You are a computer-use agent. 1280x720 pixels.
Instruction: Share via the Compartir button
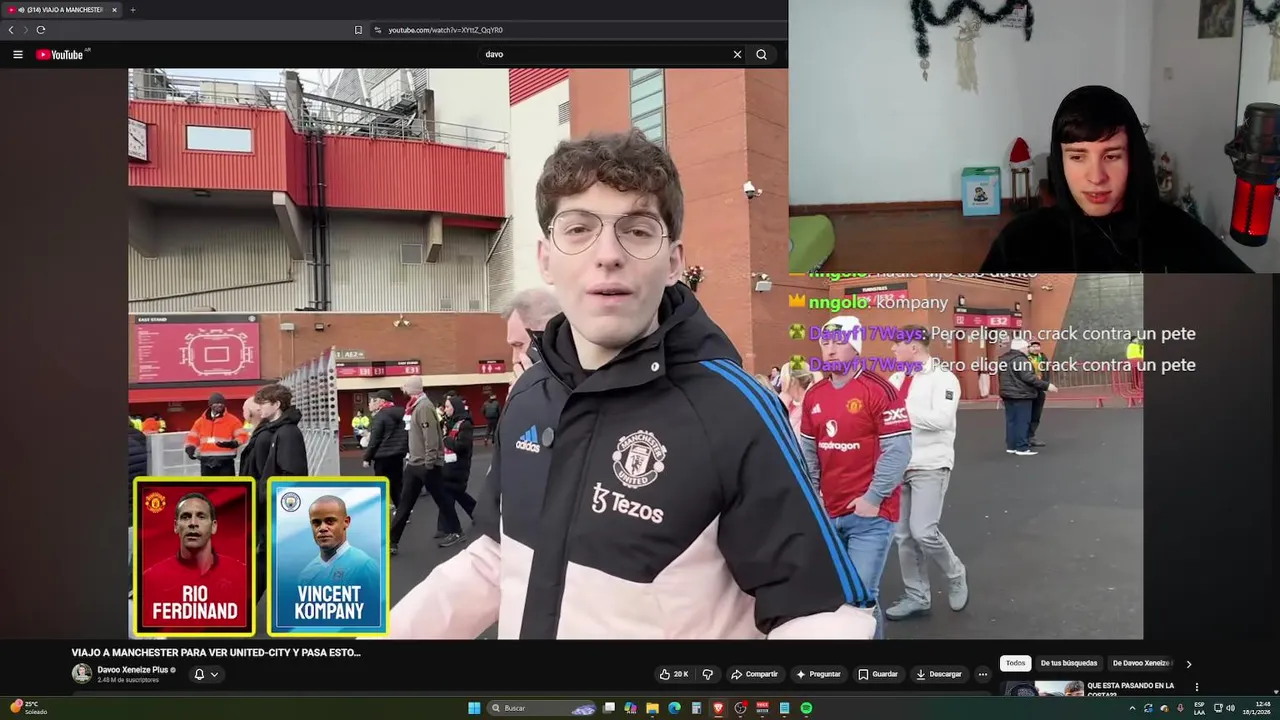pyautogui.click(x=754, y=674)
